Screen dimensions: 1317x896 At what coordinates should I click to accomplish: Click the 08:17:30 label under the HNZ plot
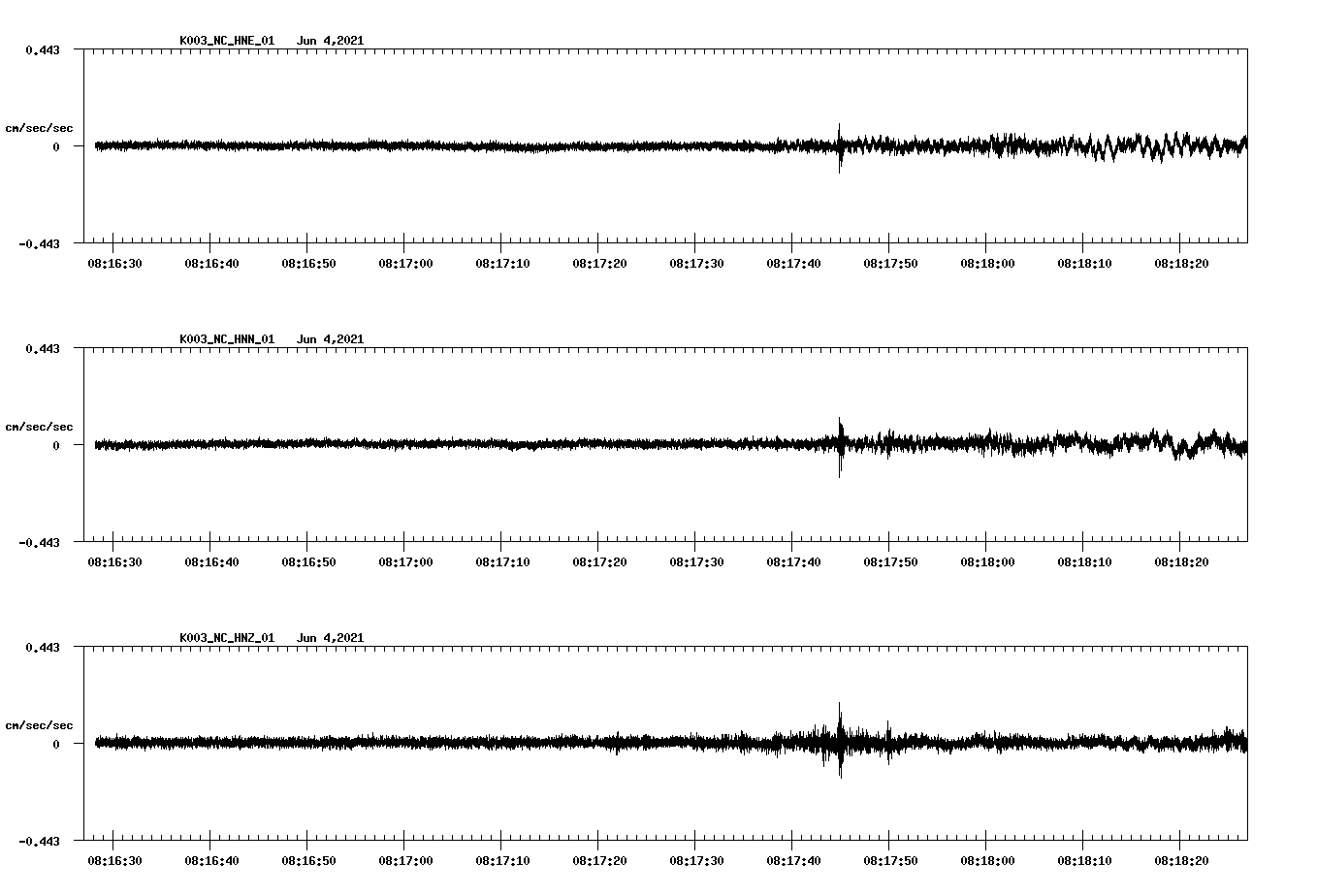coord(696,860)
